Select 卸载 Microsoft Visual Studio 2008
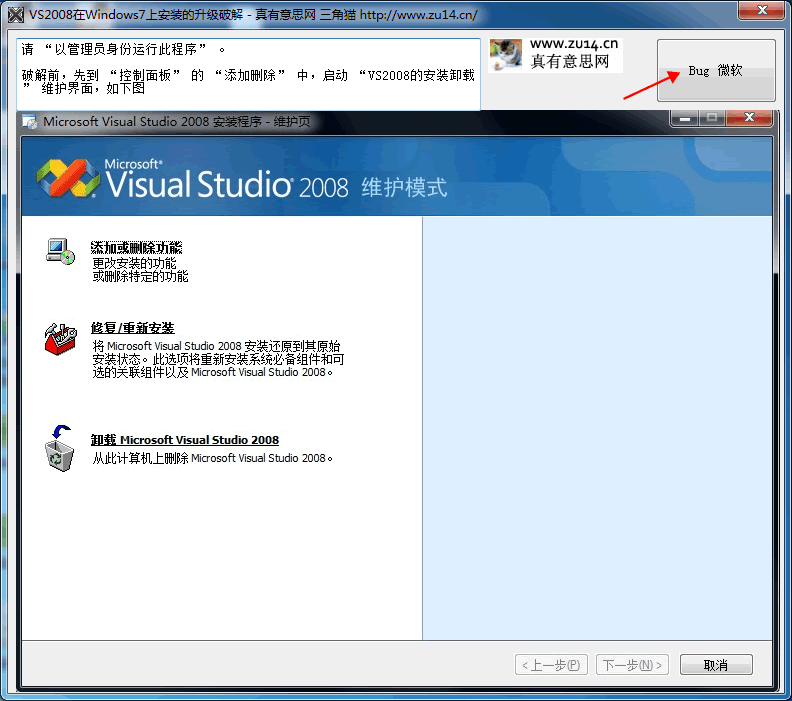 point(185,440)
